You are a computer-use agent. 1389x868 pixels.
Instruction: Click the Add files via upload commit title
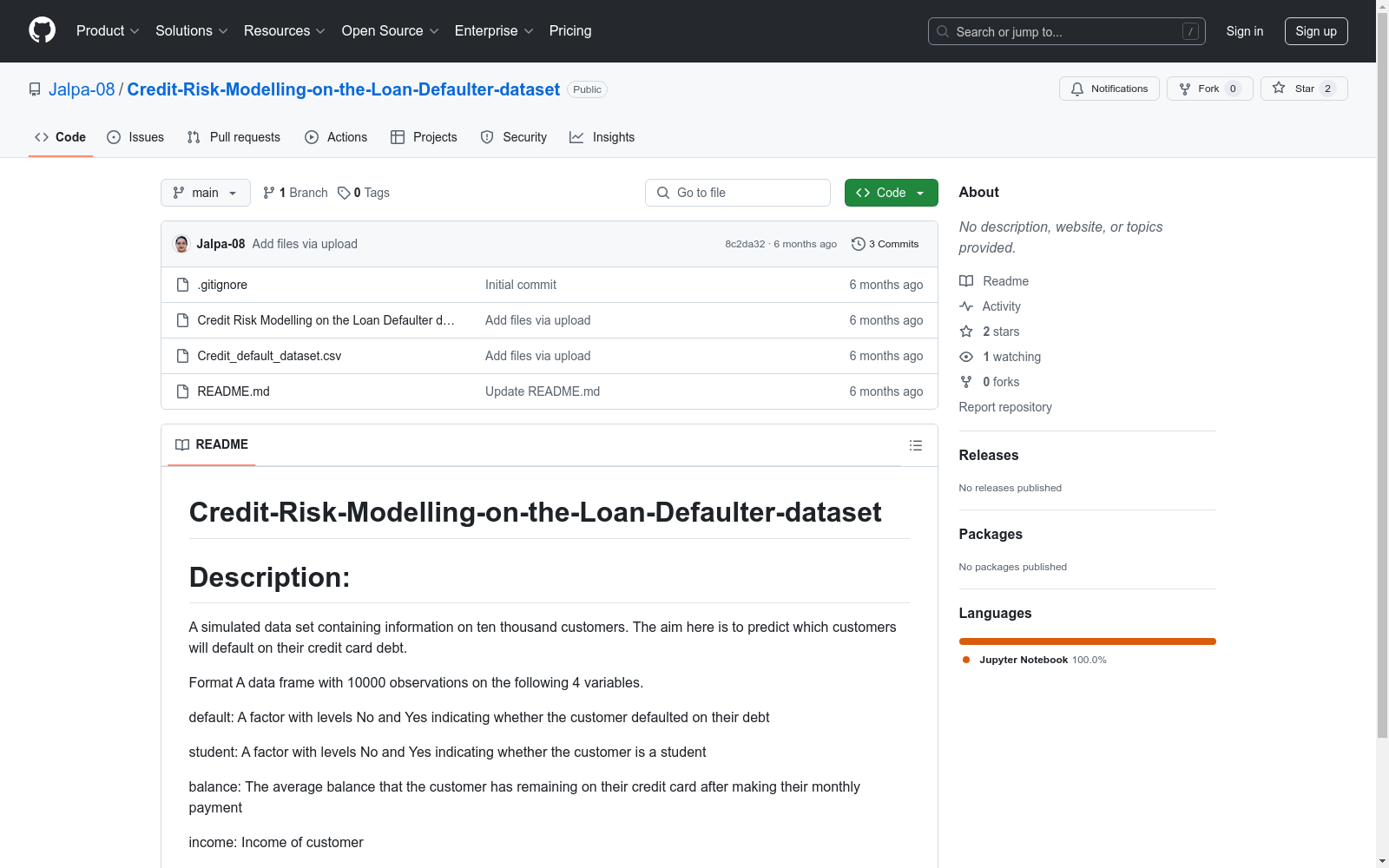point(305,244)
